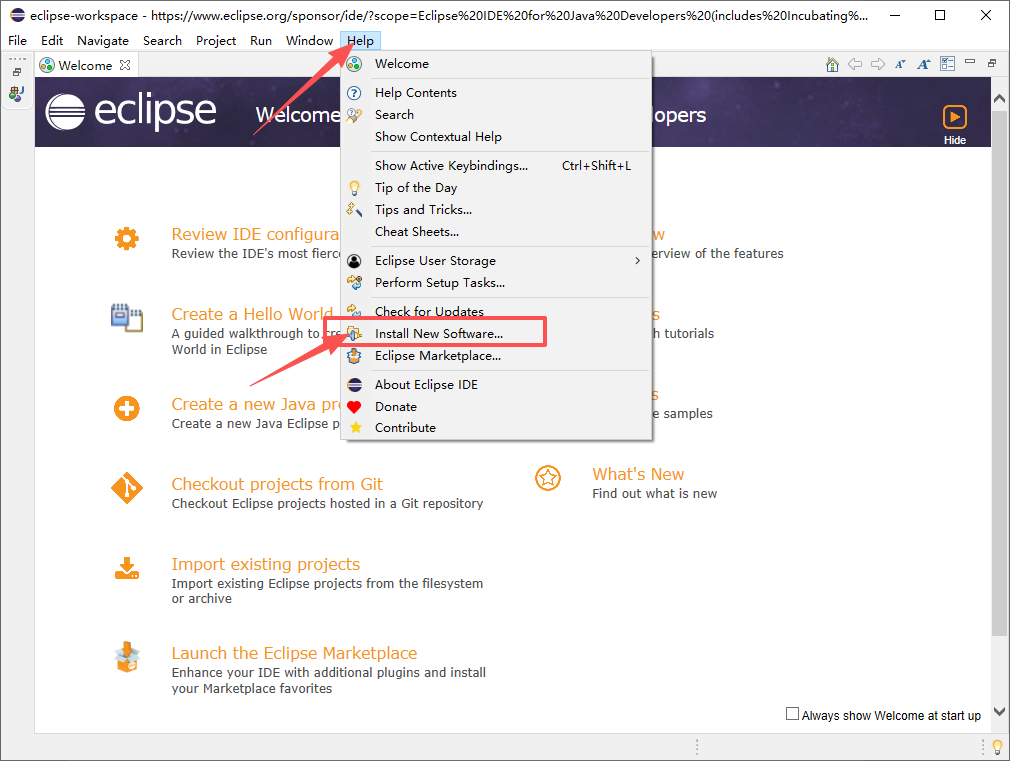Click the Hide workbench play icon

(x=955, y=118)
